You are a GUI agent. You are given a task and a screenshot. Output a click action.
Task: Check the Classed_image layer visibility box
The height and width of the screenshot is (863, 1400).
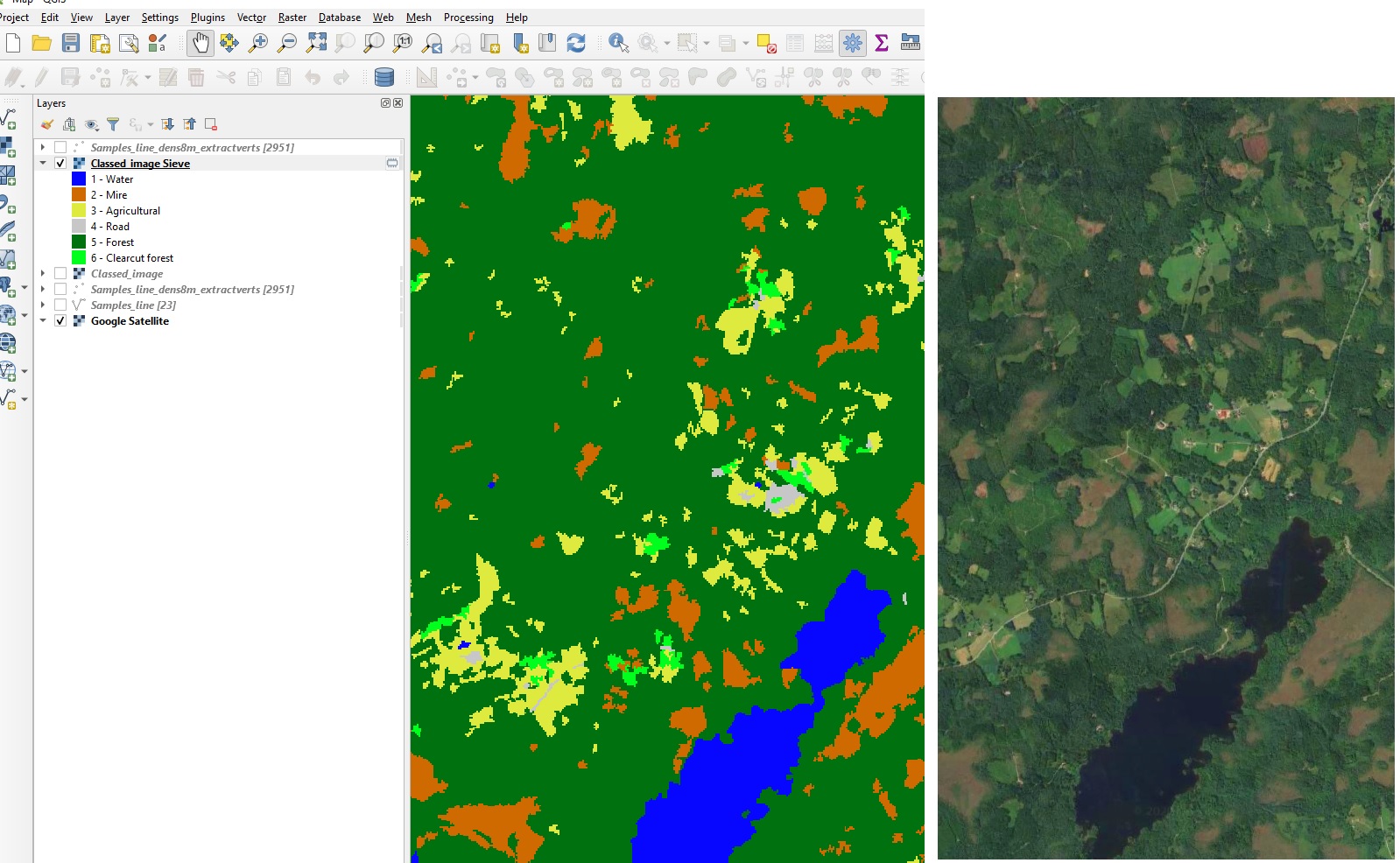coord(60,273)
